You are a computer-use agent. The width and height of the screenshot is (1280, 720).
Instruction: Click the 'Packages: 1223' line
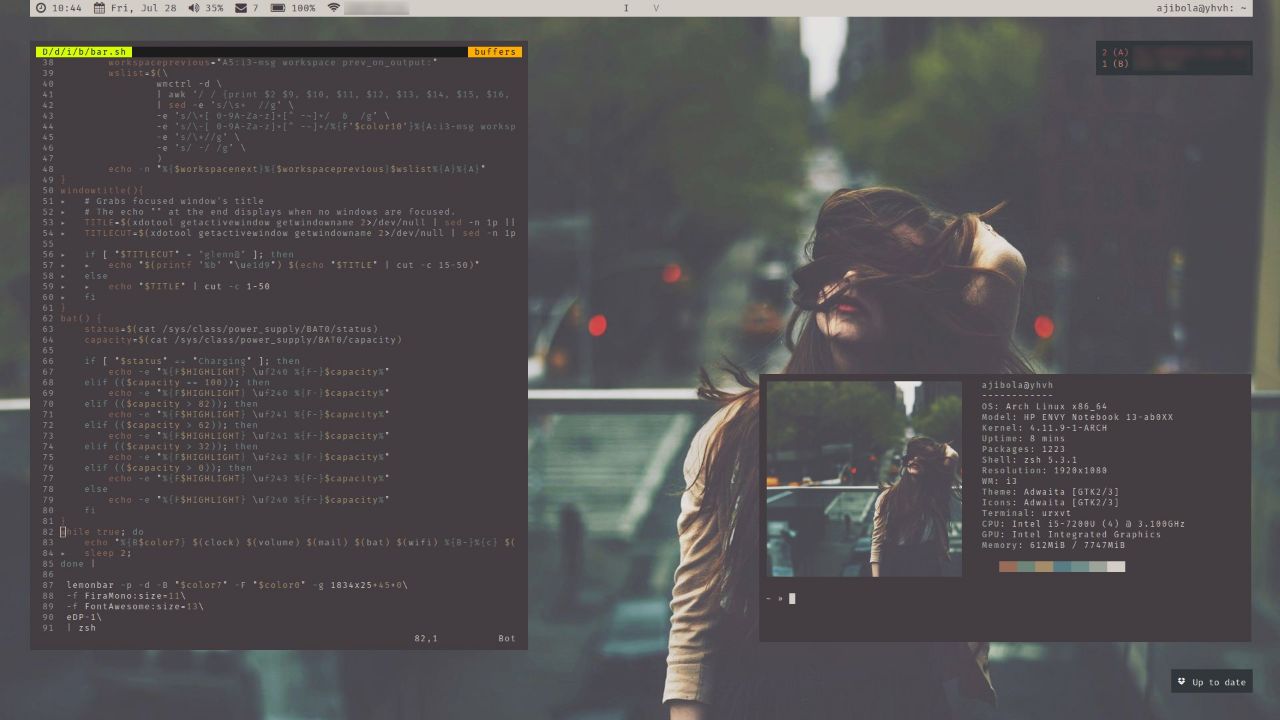[x=1024, y=449]
